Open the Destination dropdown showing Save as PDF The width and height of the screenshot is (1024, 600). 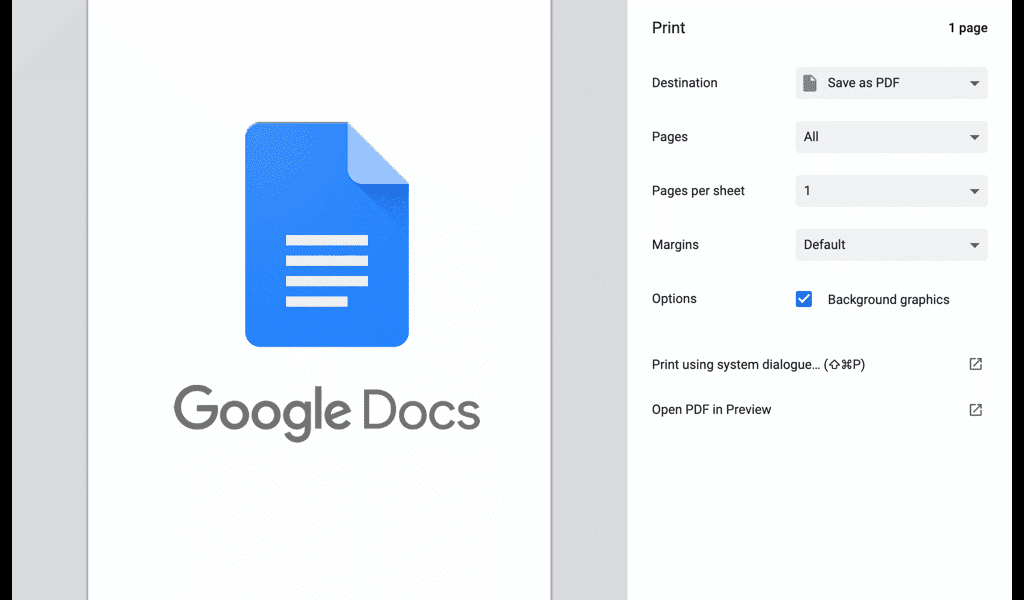[x=891, y=83]
